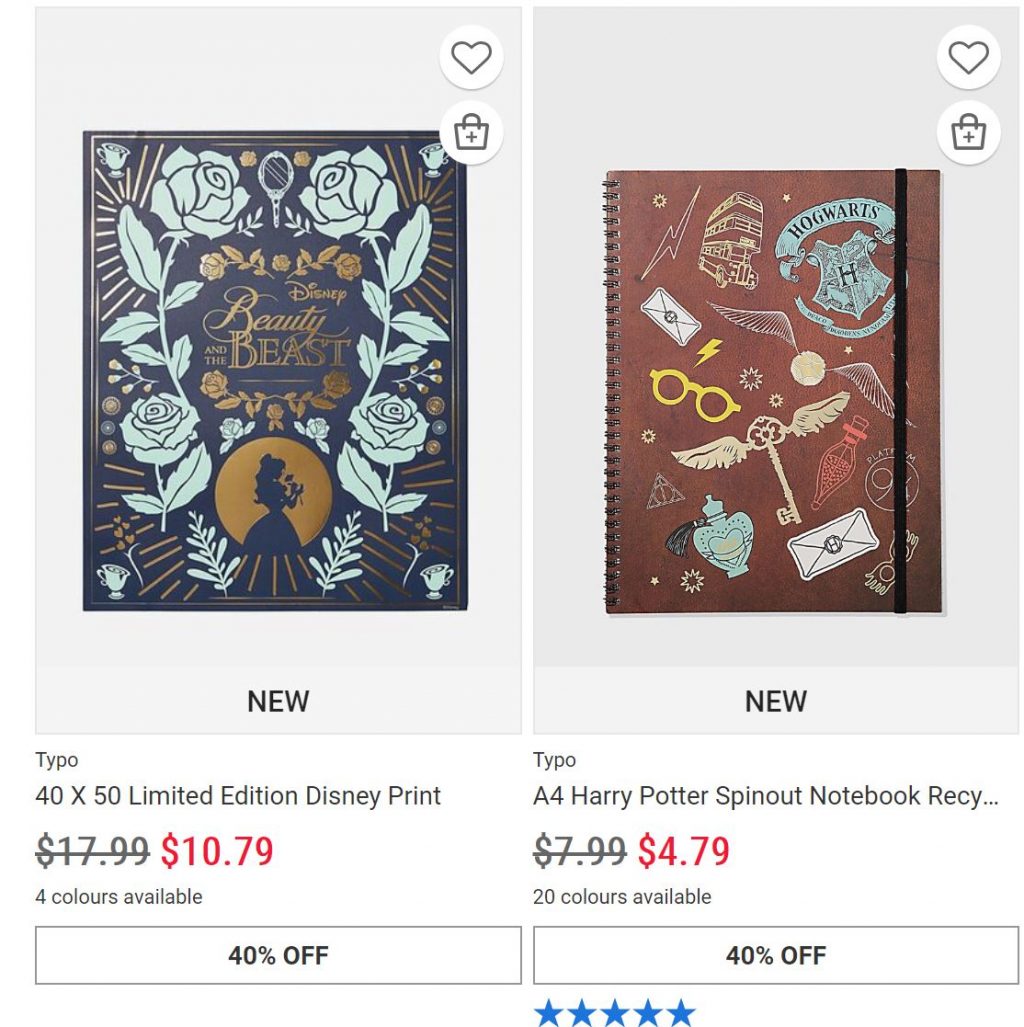Add Harry Potter notebook to shopping bag

(968, 132)
